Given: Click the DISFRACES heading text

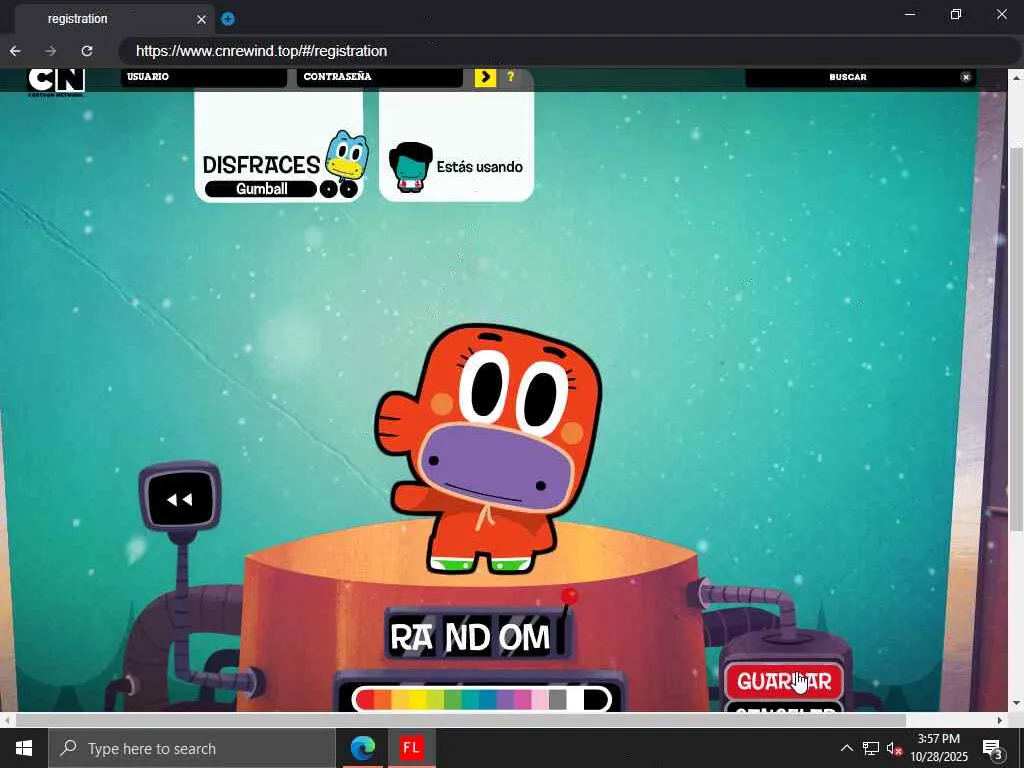Looking at the screenshot, I should 261,165.
